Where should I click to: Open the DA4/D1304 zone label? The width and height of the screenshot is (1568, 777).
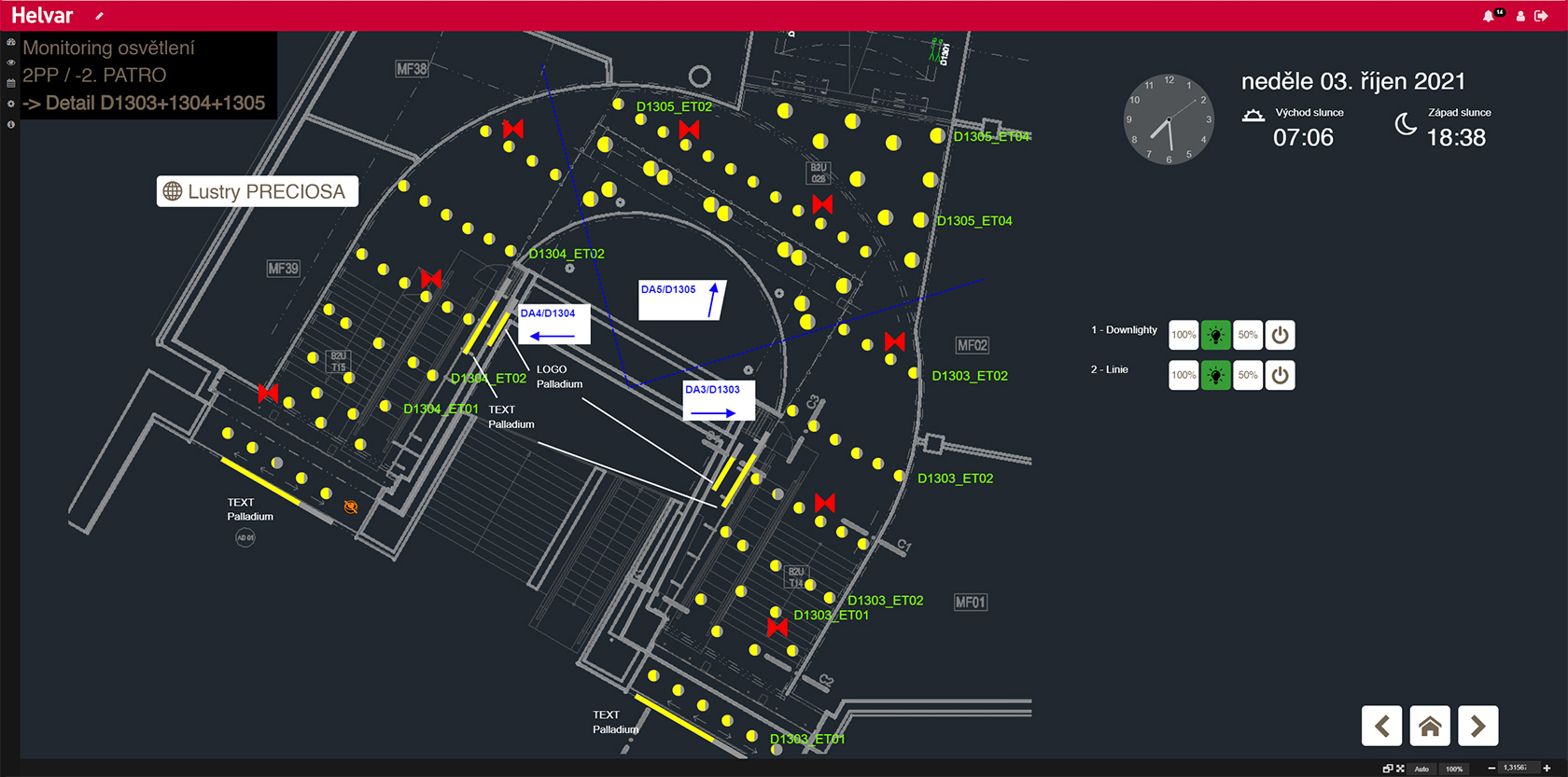point(553,324)
